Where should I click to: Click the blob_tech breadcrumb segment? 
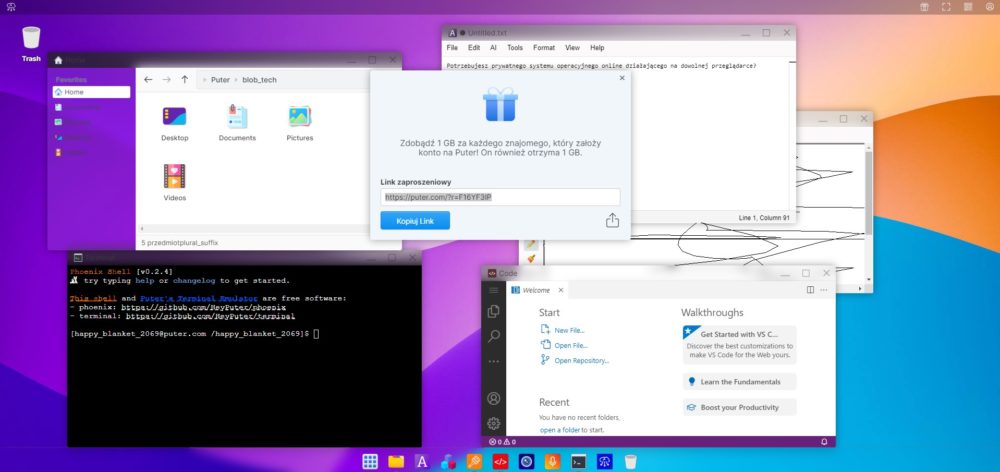[x=260, y=80]
